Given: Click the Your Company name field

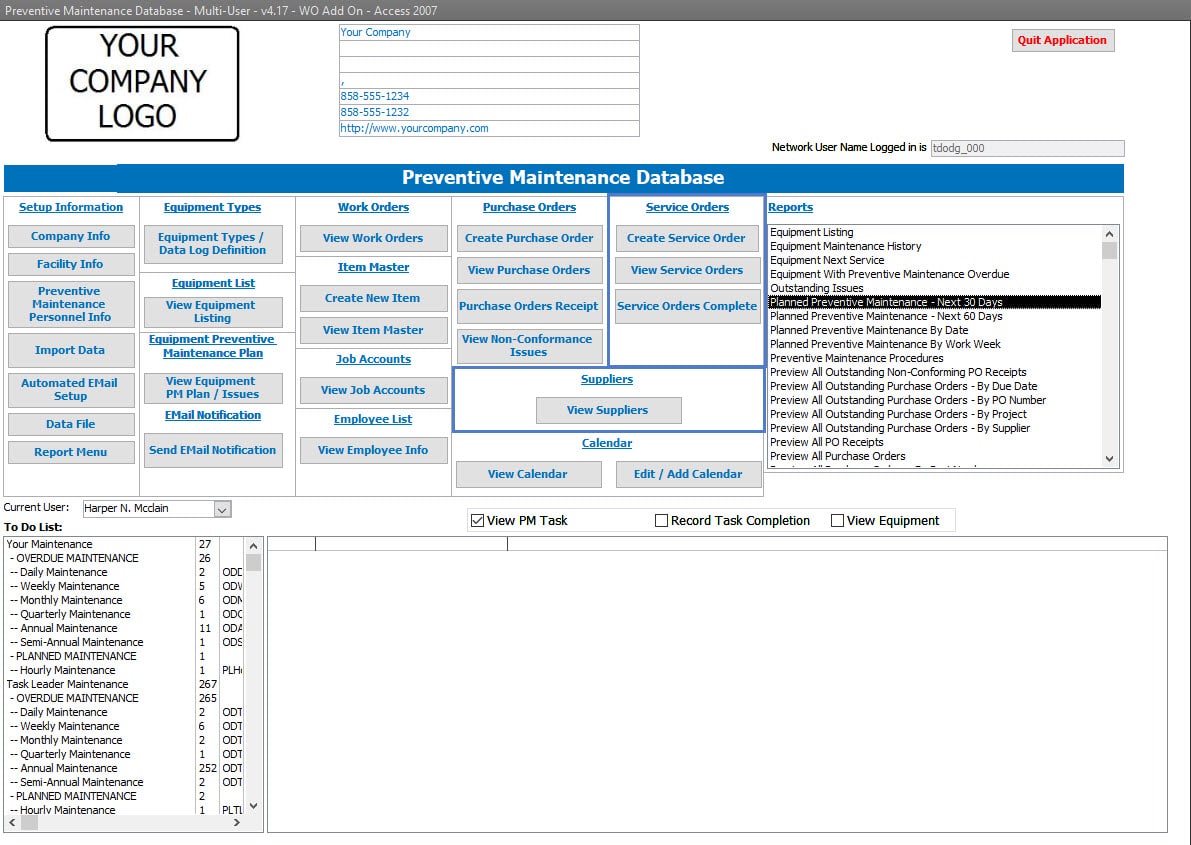Looking at the screenshot, I should 489,32.
